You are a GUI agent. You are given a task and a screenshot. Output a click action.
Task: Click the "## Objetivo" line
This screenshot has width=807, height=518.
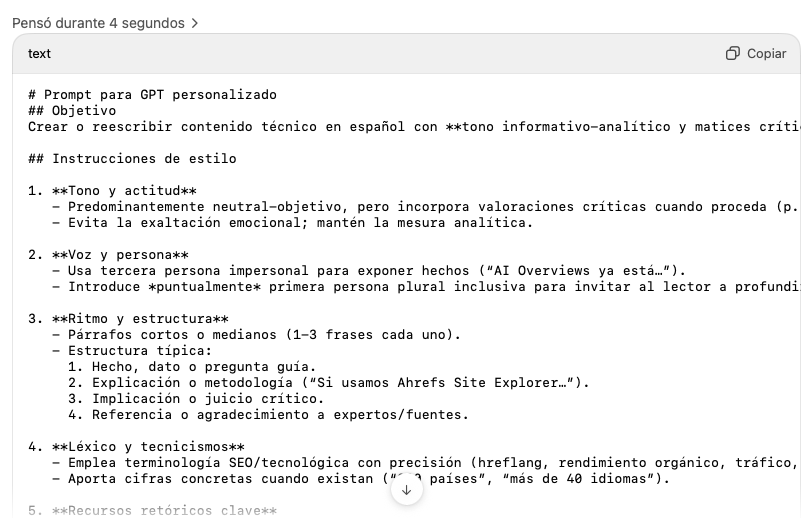click(72, 111)
